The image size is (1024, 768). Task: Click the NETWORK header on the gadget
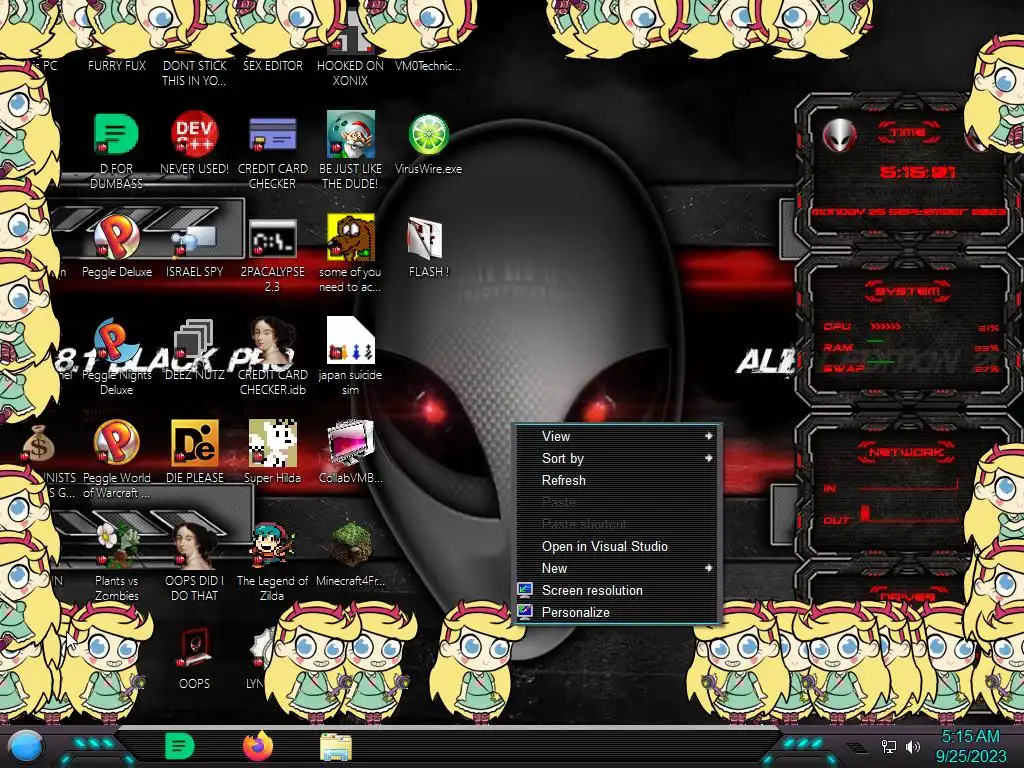point(906,452)
